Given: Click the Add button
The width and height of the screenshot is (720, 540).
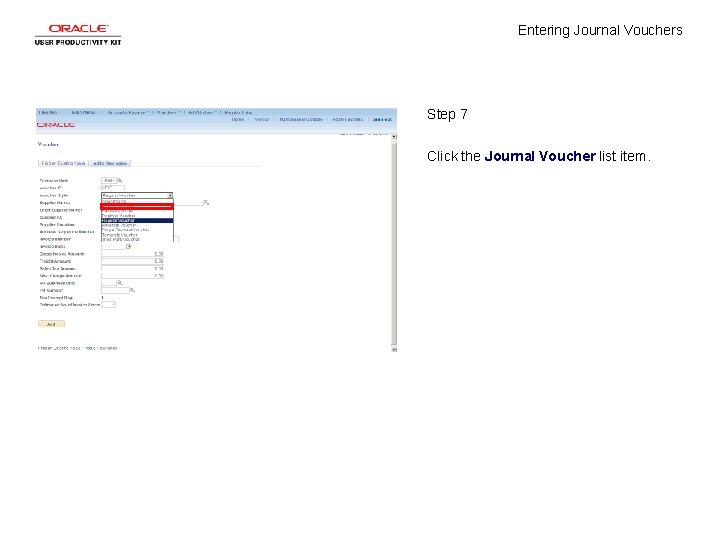Looking at the screenshot, I should tap(51, 324).
